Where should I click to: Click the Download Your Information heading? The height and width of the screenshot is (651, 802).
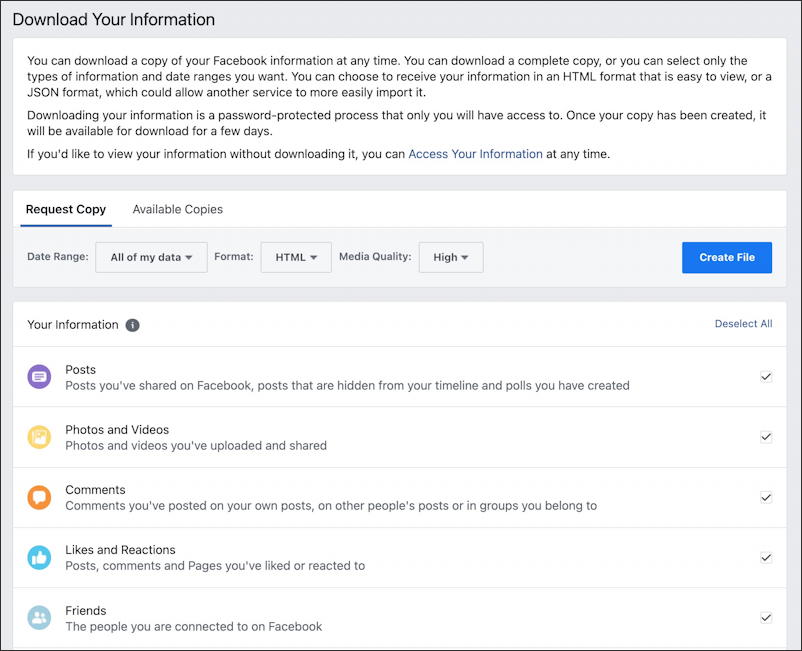point(114,19)
